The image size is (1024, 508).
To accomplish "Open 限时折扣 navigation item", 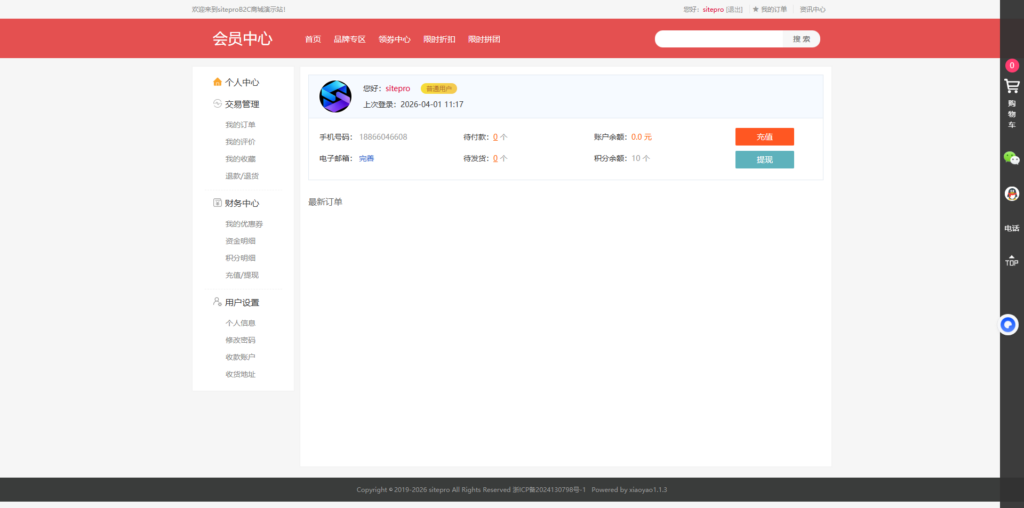I will pyautogui.click(x=439, y=39).
